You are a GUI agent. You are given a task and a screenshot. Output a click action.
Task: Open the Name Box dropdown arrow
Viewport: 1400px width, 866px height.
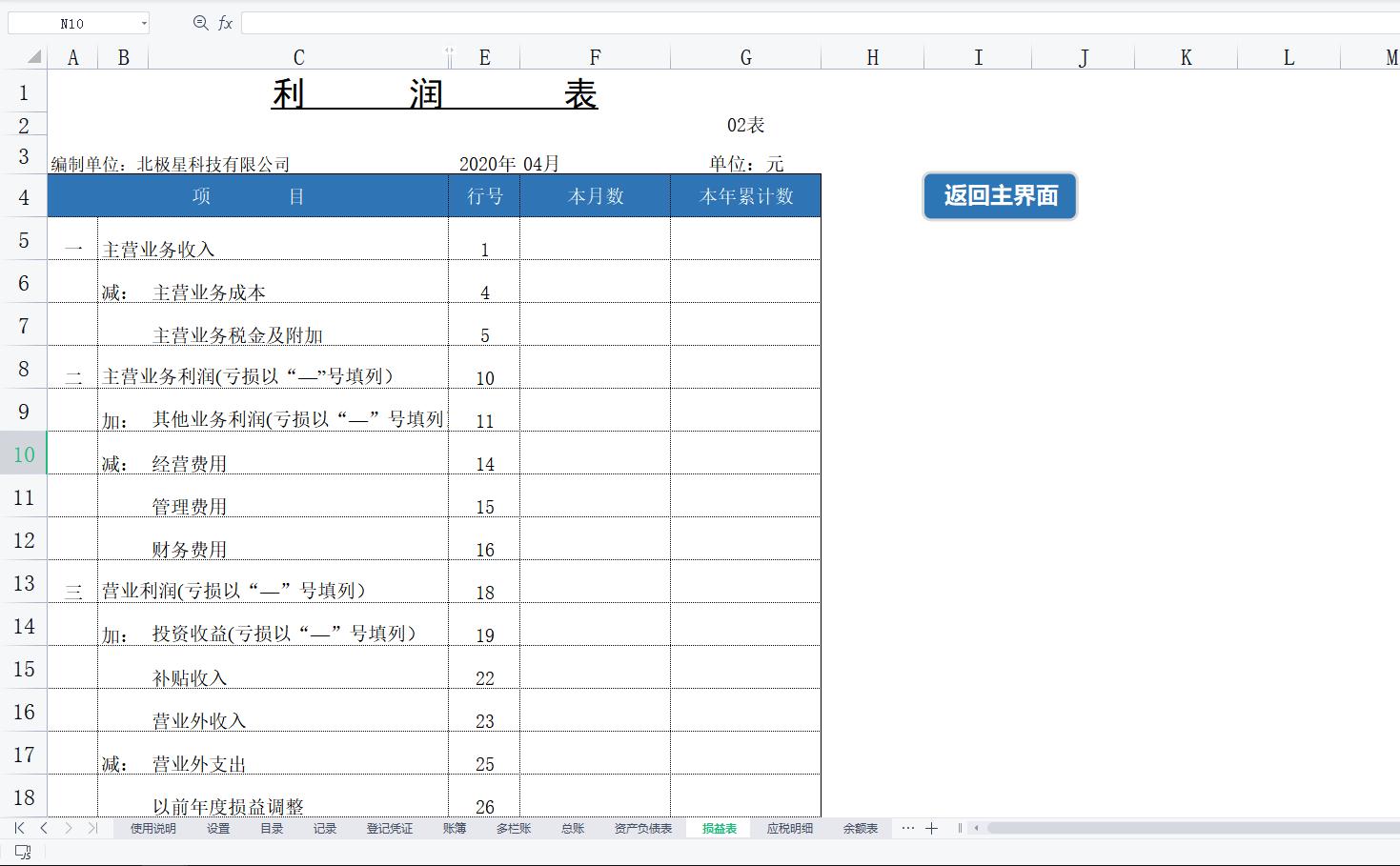tap(146, 22)
